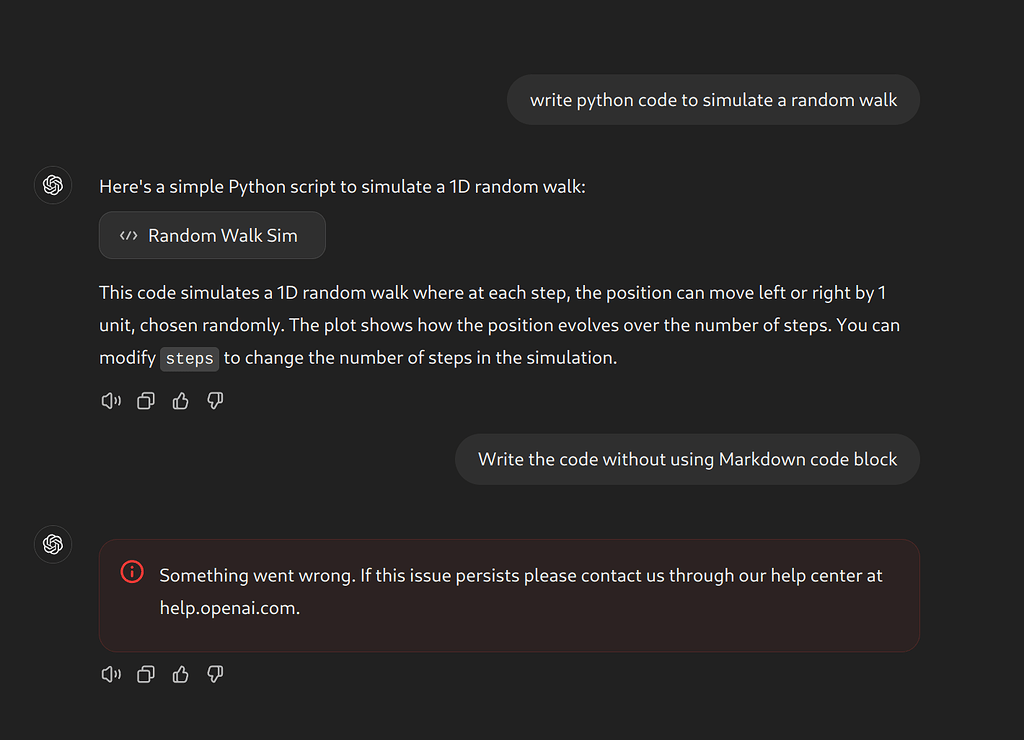Give thumbs down to the random walk response

click(215, 400)
